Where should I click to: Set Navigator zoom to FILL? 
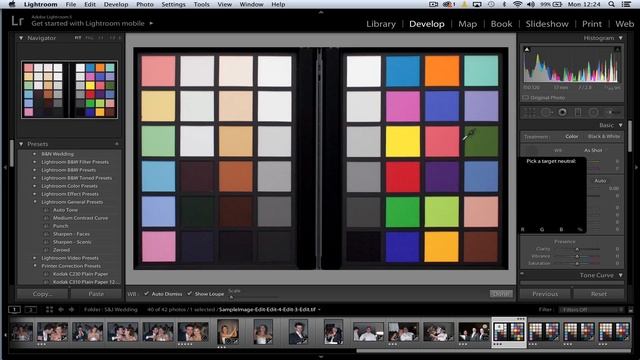point(89,38)
